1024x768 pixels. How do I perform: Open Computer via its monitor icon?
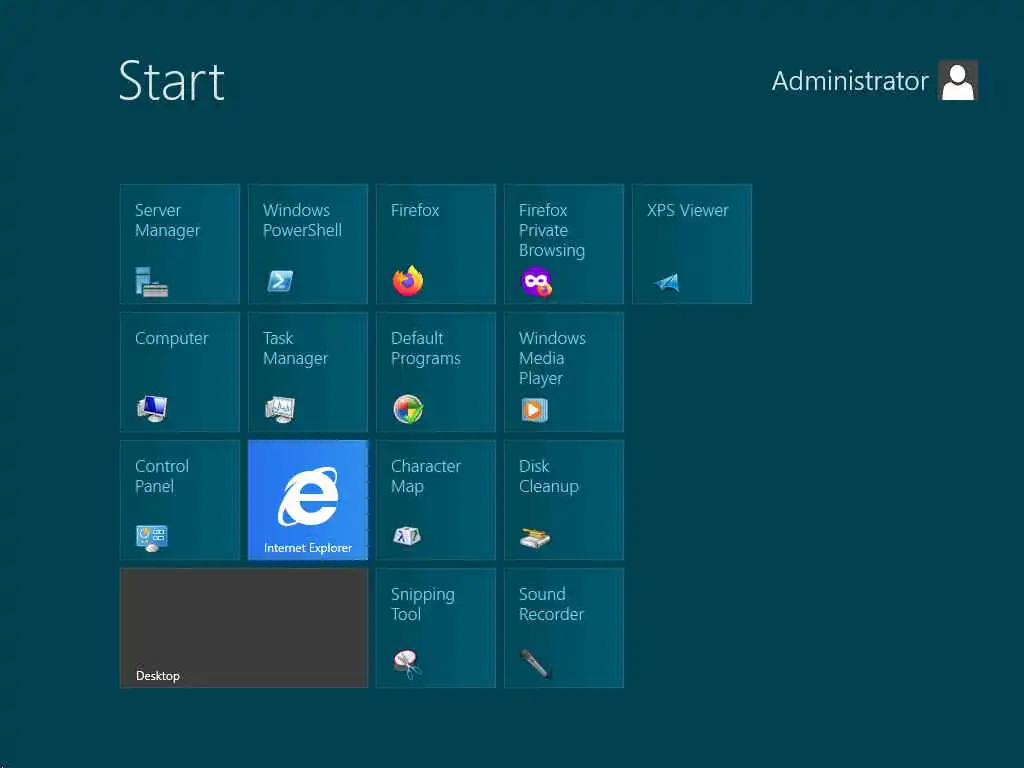152,409
